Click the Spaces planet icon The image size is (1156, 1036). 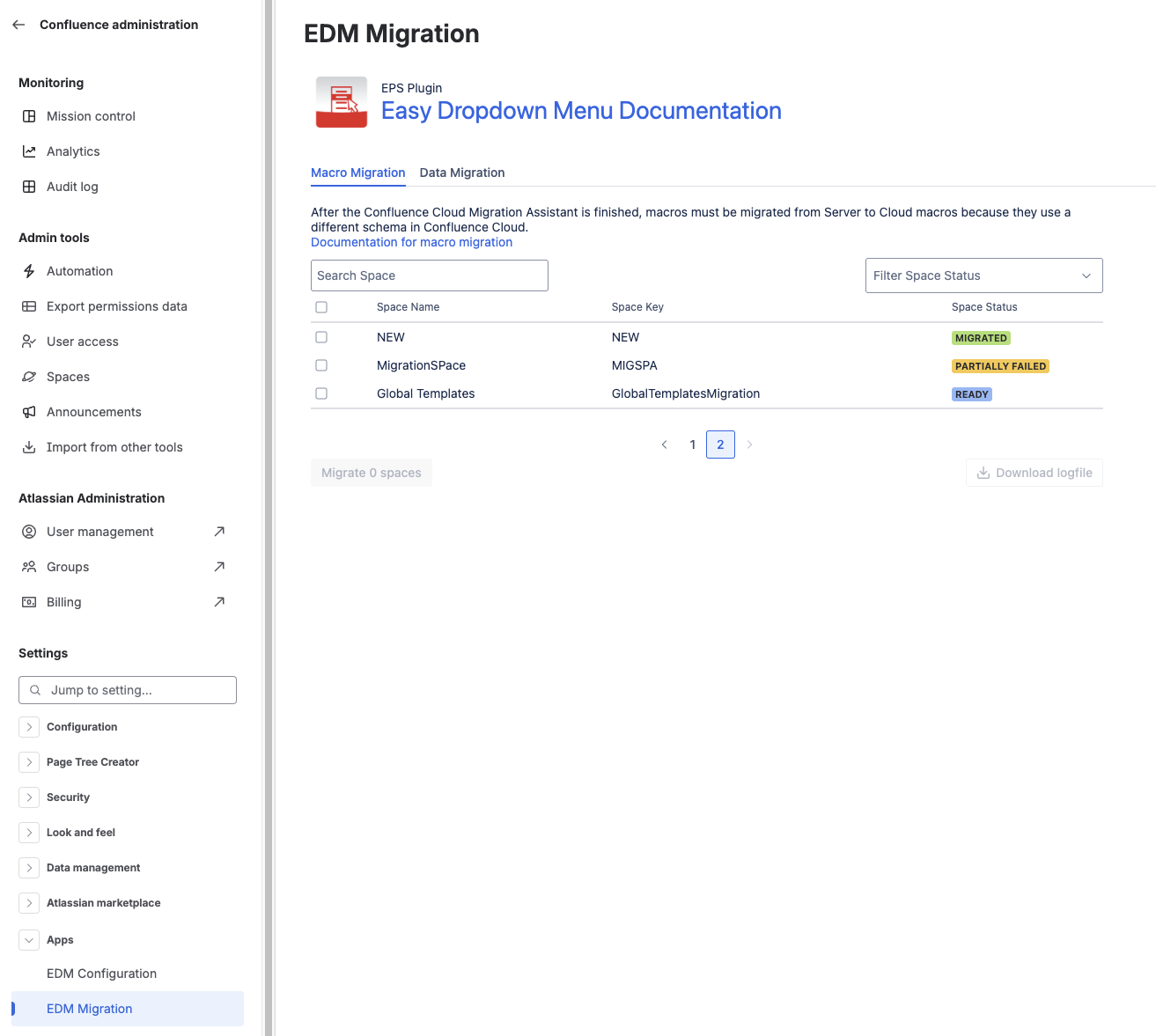click(29, 377)
